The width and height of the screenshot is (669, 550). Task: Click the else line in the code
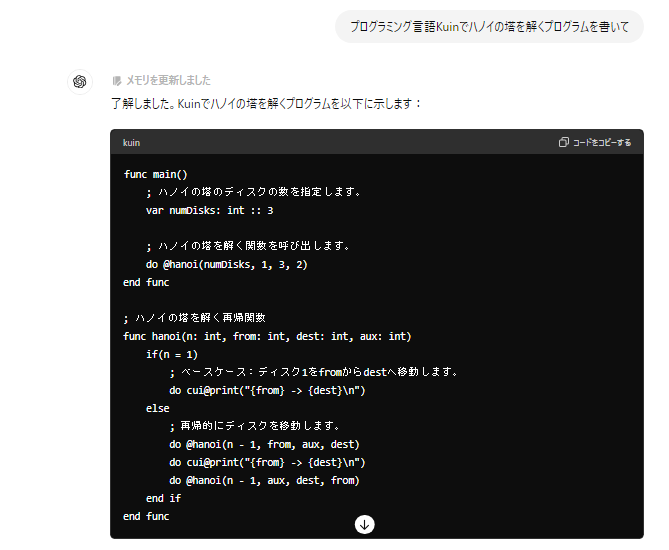click(x=157, y=409)
